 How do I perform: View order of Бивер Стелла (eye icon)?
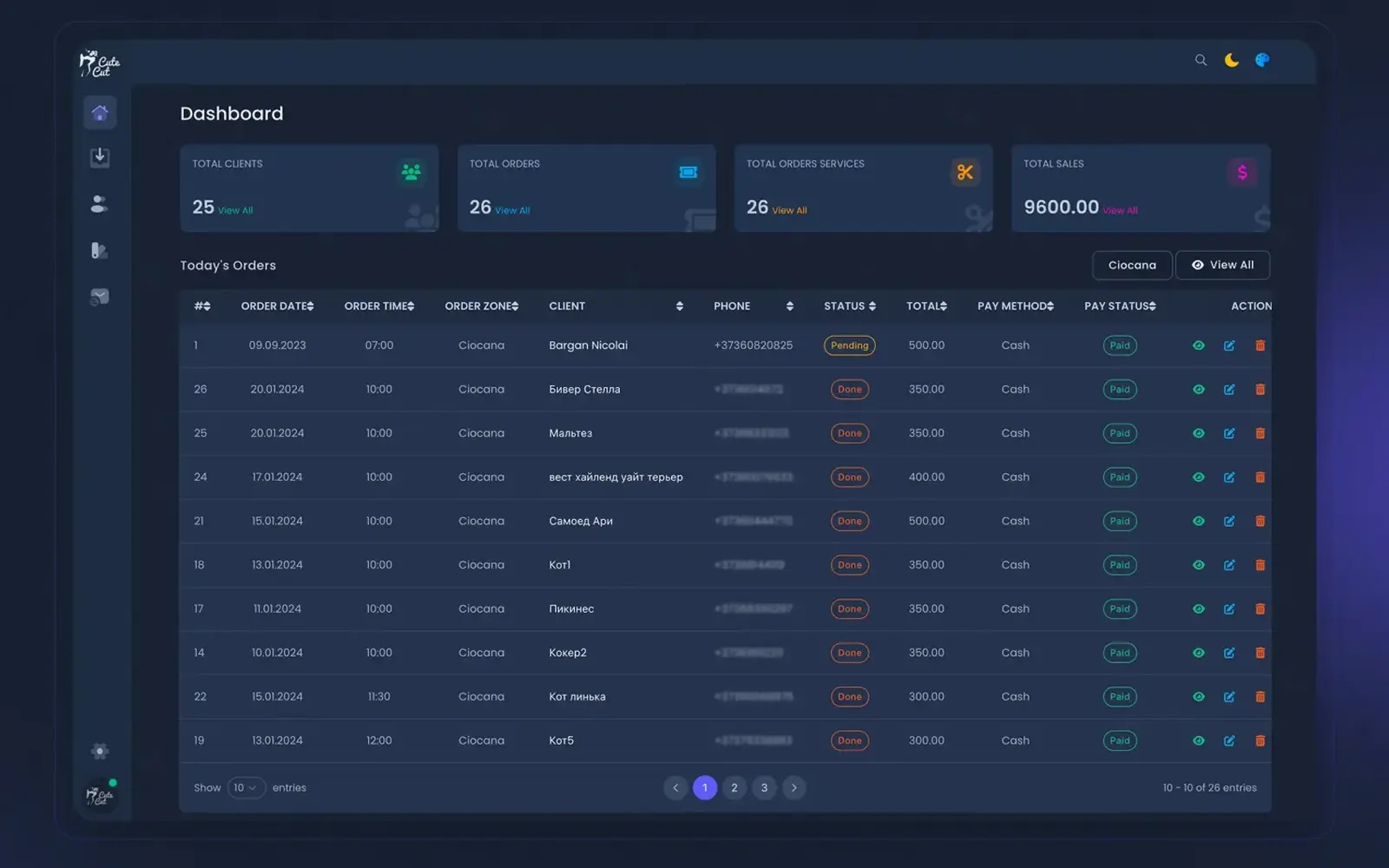(x=1198, y=390)
